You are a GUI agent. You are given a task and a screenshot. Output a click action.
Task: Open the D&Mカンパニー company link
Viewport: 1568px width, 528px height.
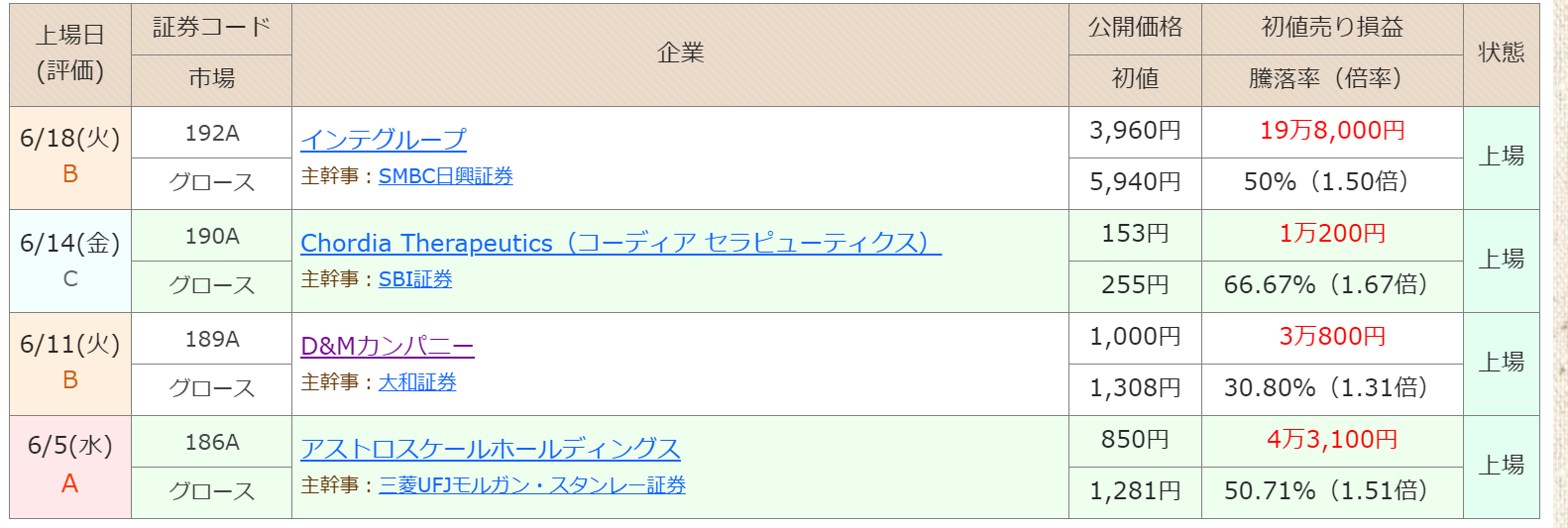point(388,346)
